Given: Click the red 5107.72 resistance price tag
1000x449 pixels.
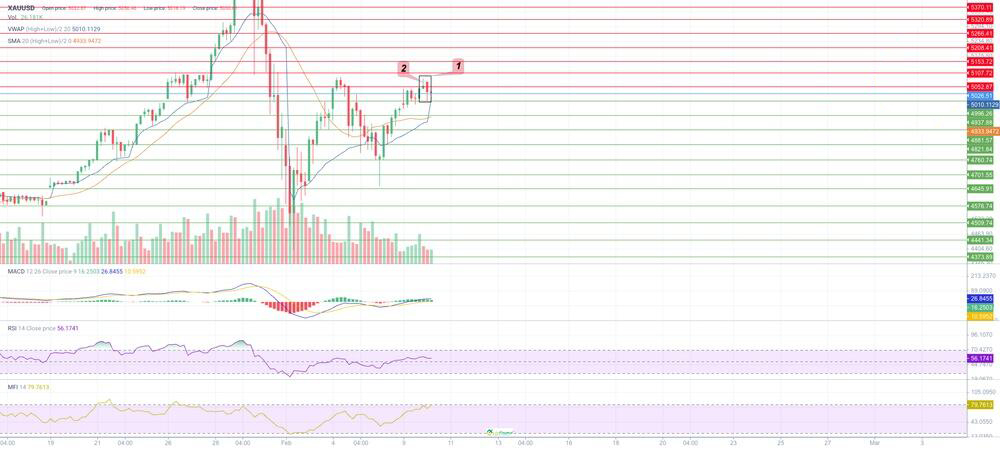Looking at the screenshot, I should point(980,73).
